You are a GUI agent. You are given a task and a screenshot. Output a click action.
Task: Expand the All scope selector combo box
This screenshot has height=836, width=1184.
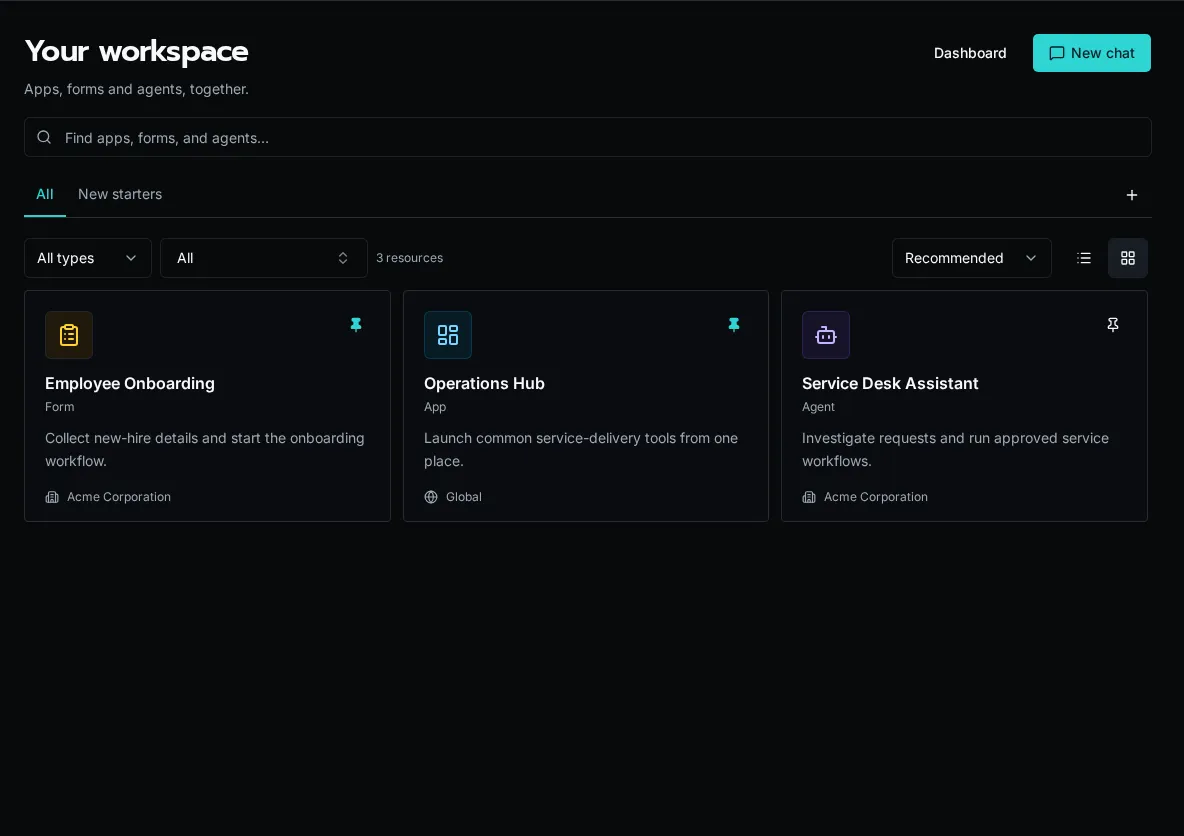(264, 258)
